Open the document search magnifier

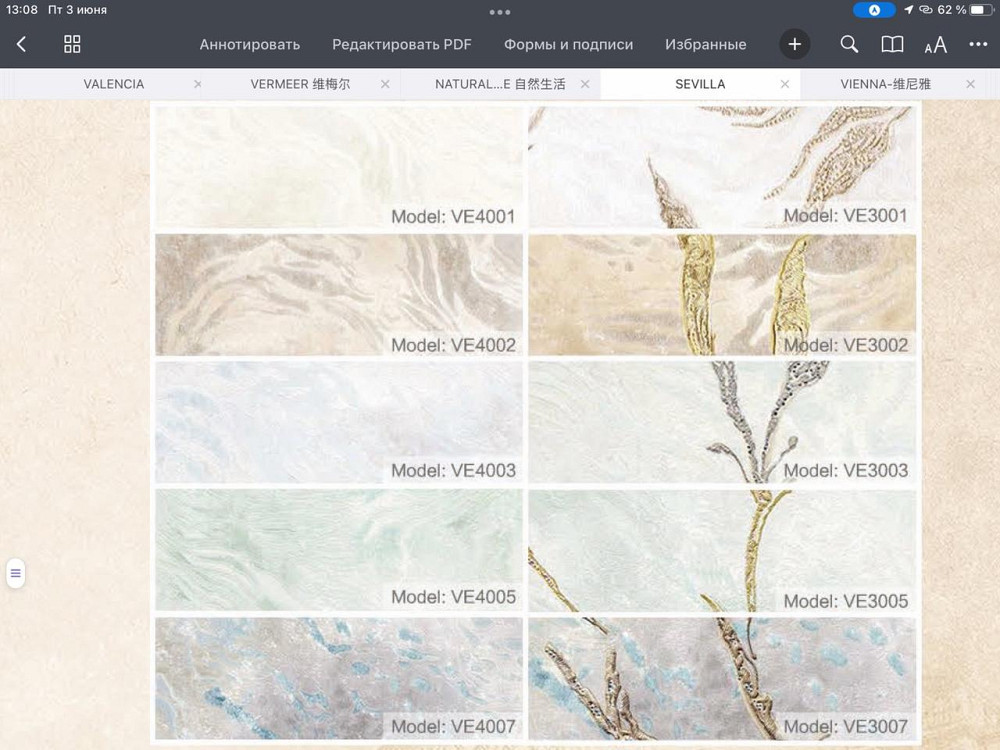coord(849,44)
